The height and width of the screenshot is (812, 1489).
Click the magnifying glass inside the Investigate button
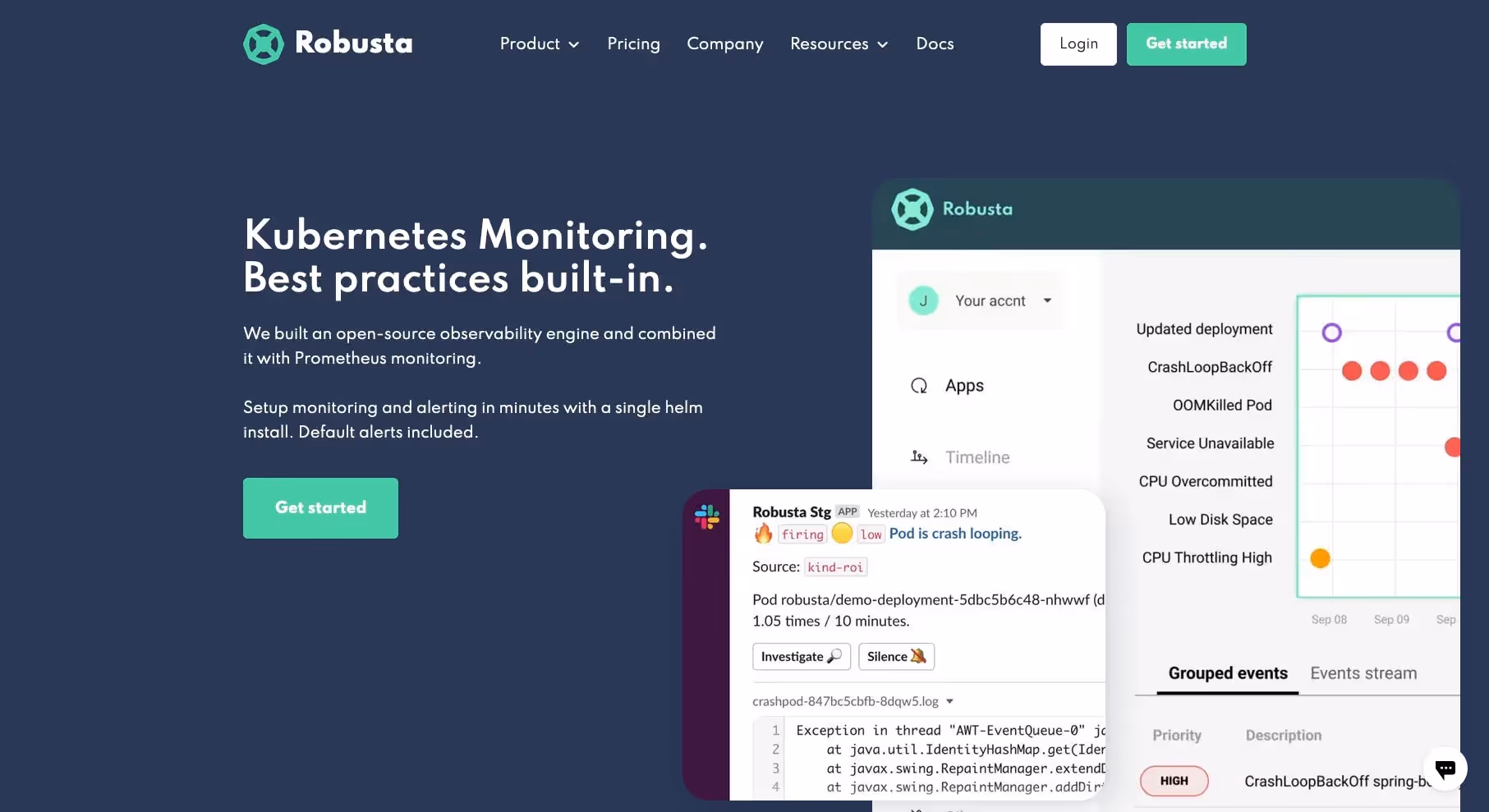pyautogui.click(x=835, y=657)
